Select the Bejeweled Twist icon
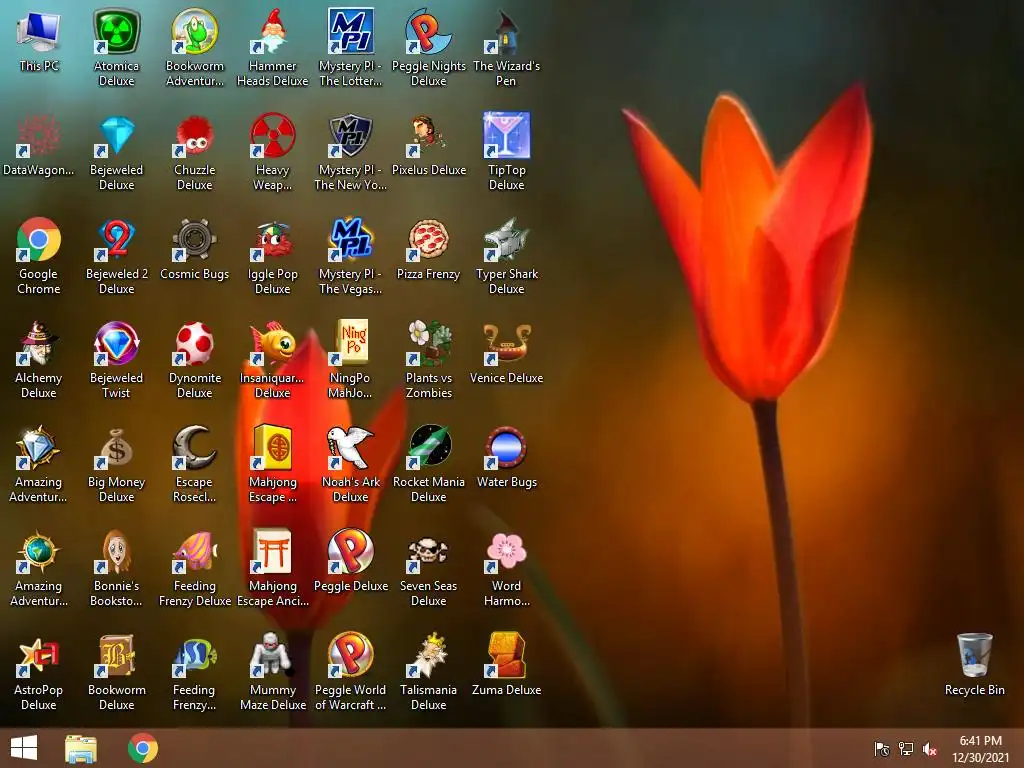The image size is (1024, 768). 116,343
